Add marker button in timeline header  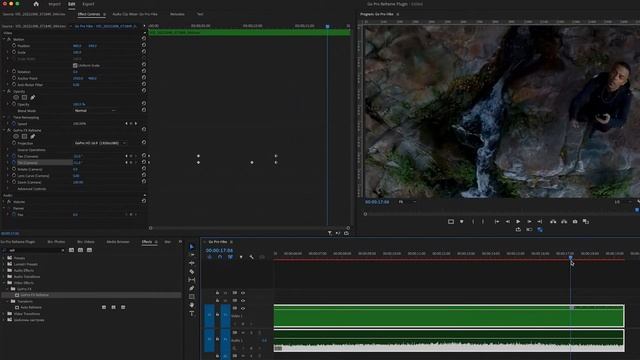[x=241, y=257]
